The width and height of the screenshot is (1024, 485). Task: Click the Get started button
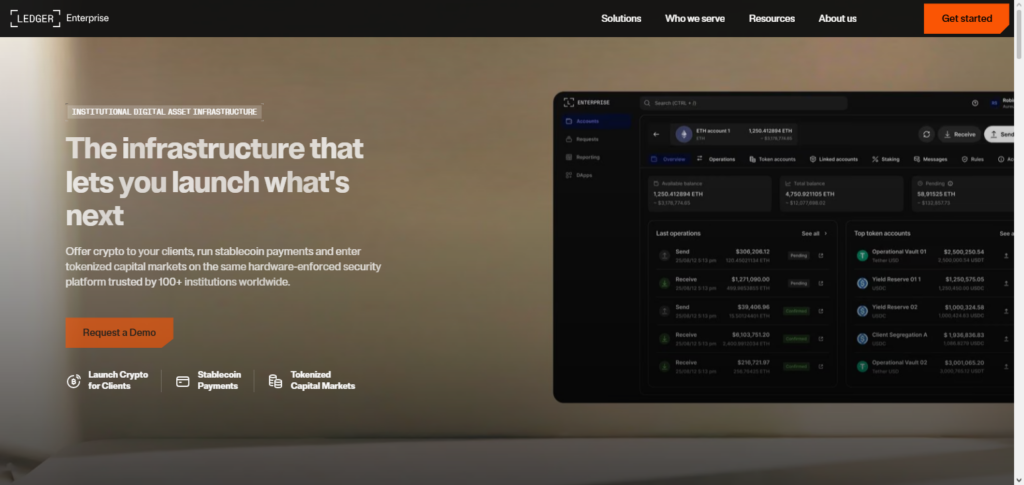tap(967, 18)
